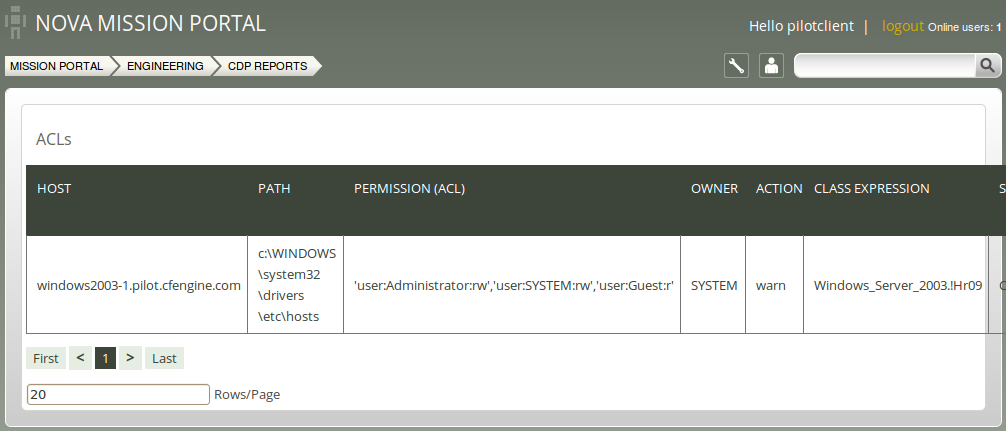This screenshot has height=431, width=1006.
Task: Open the CDP Reports breadcrumb
Action: [268, 66]
